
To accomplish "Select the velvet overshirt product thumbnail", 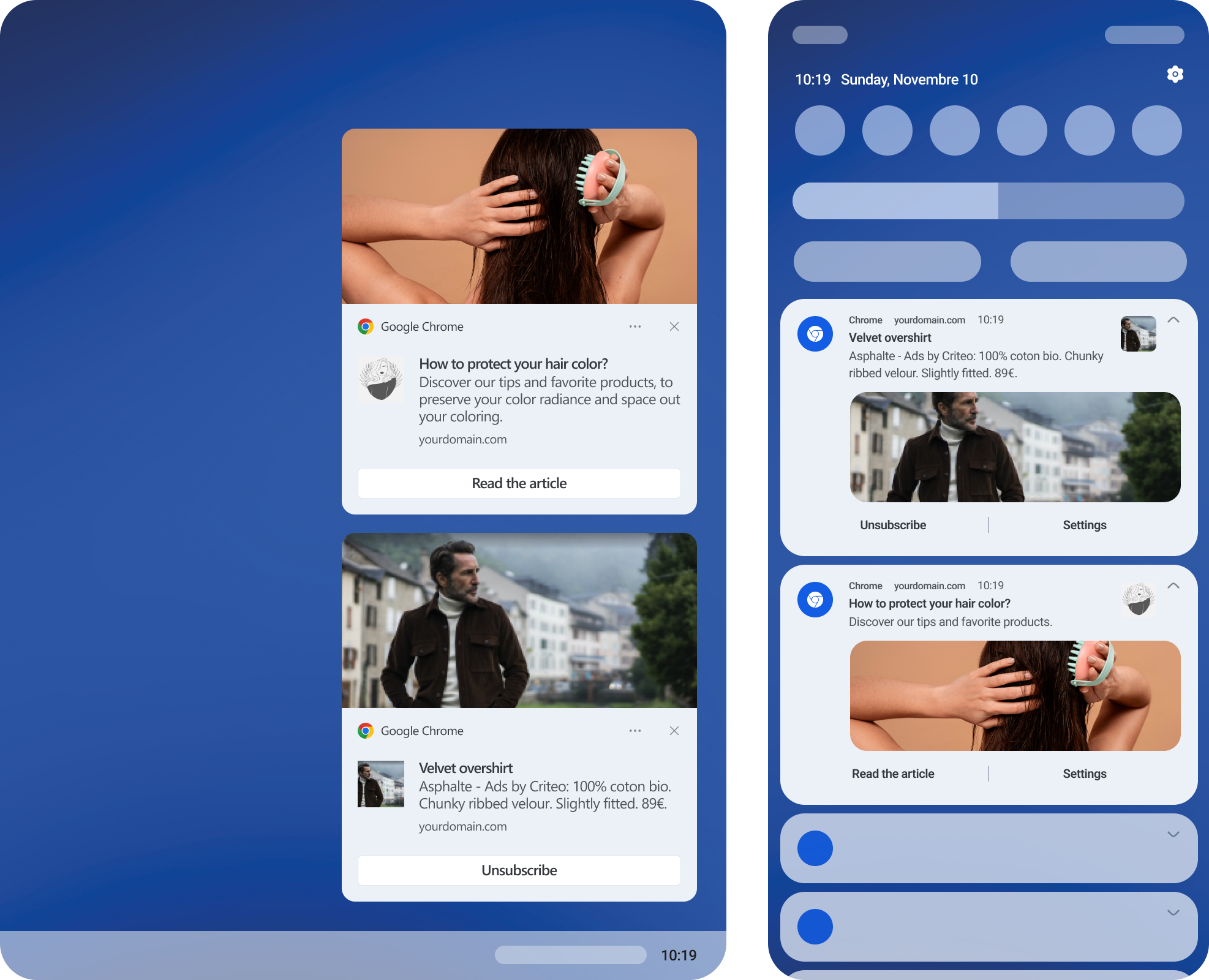I will pyautogui.click(x=381, y=784).
